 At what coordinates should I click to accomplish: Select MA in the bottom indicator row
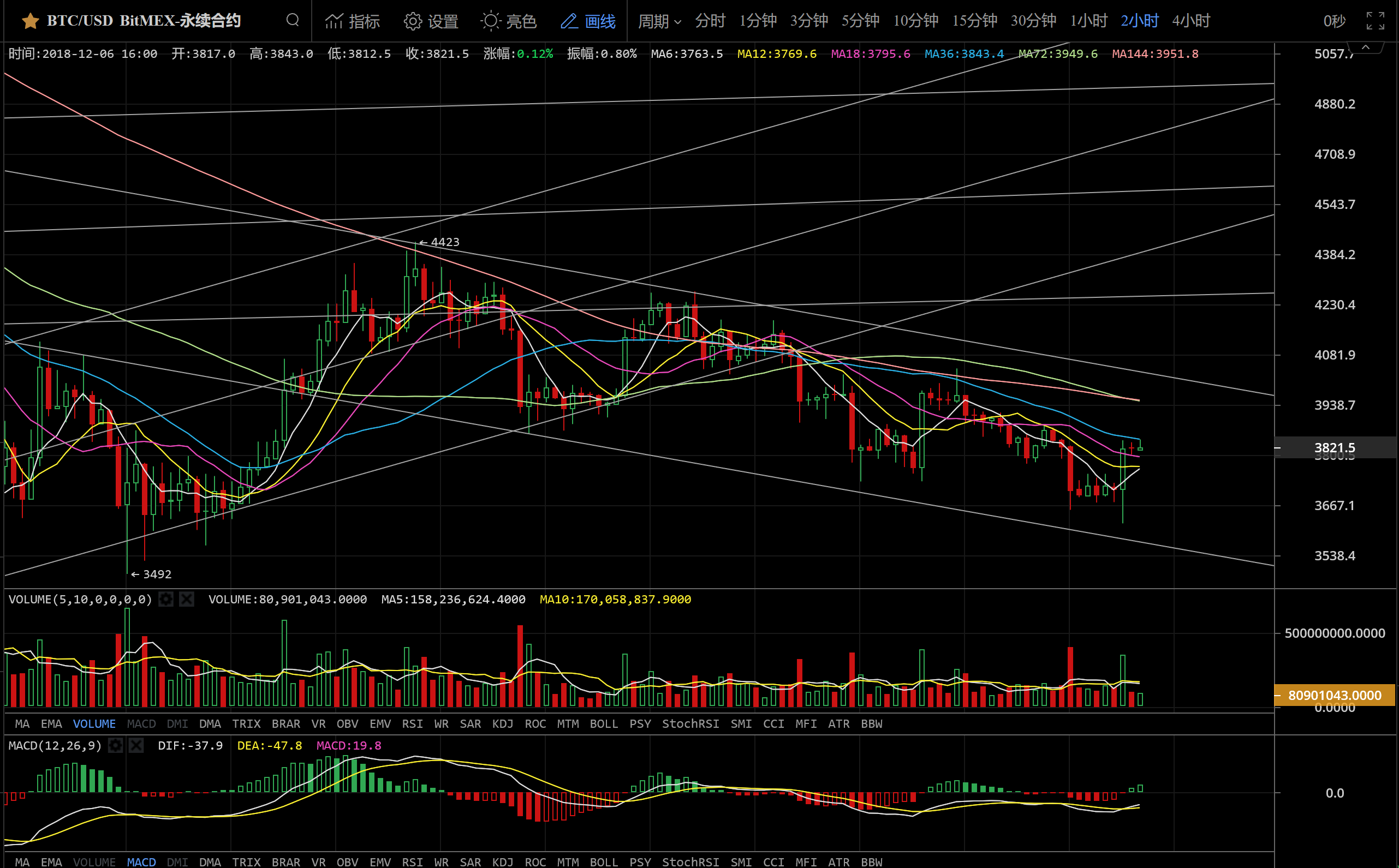click(22, 861)
